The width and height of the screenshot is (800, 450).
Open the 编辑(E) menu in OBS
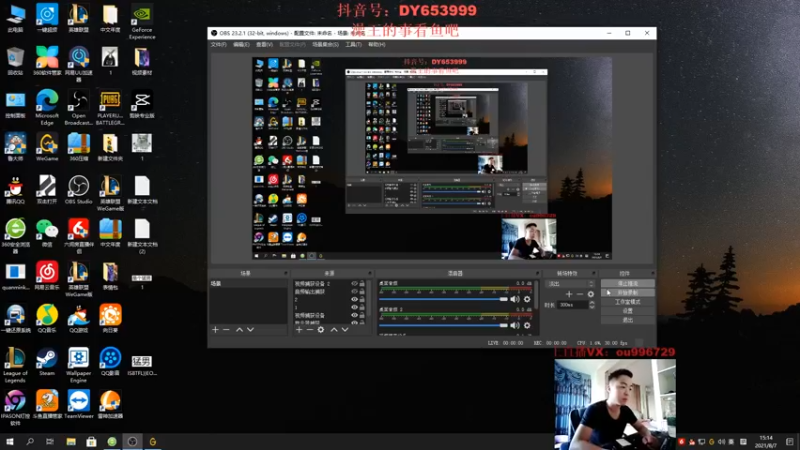(x=241, y=45)
